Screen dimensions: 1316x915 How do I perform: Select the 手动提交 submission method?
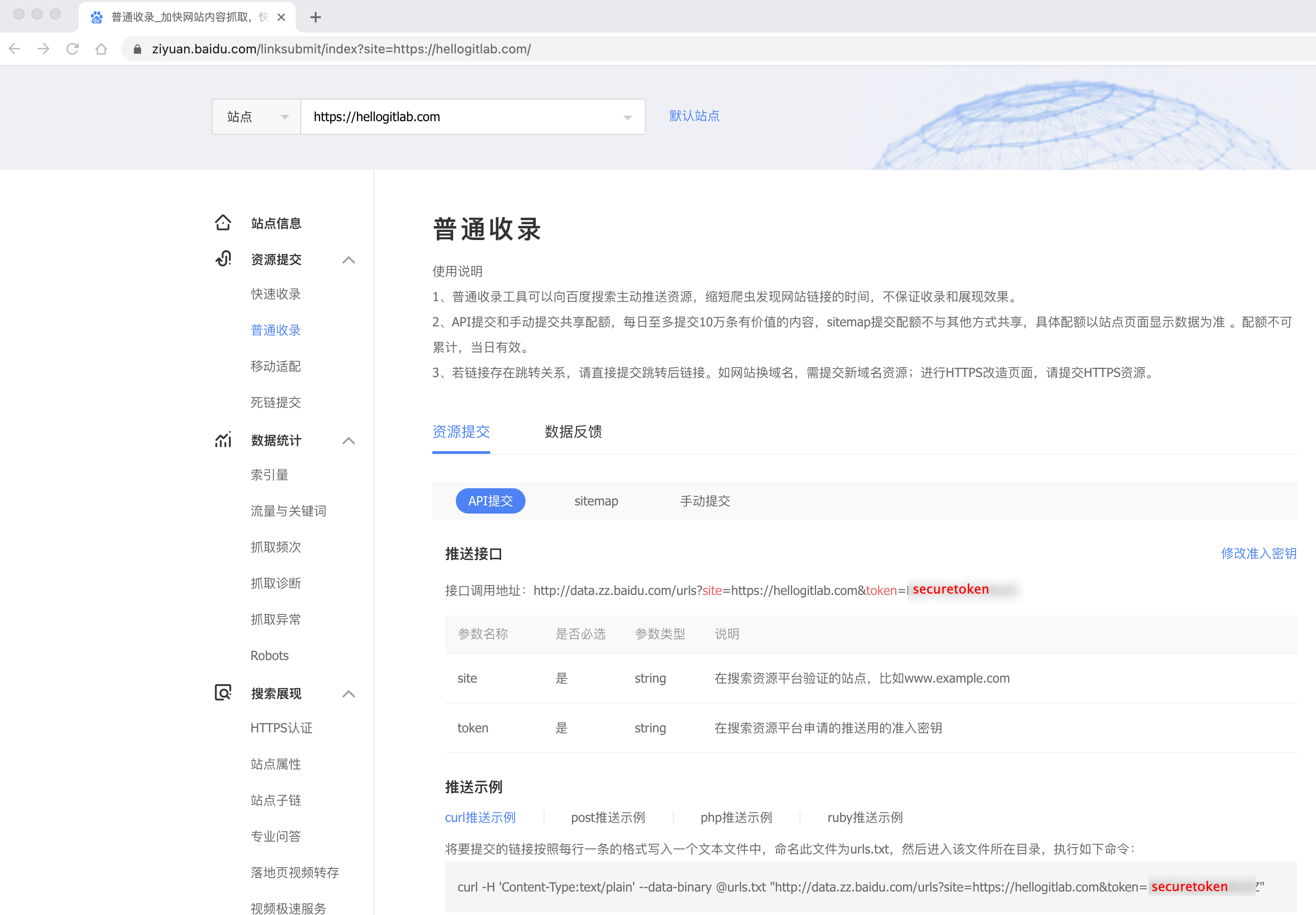click(705, 501)
